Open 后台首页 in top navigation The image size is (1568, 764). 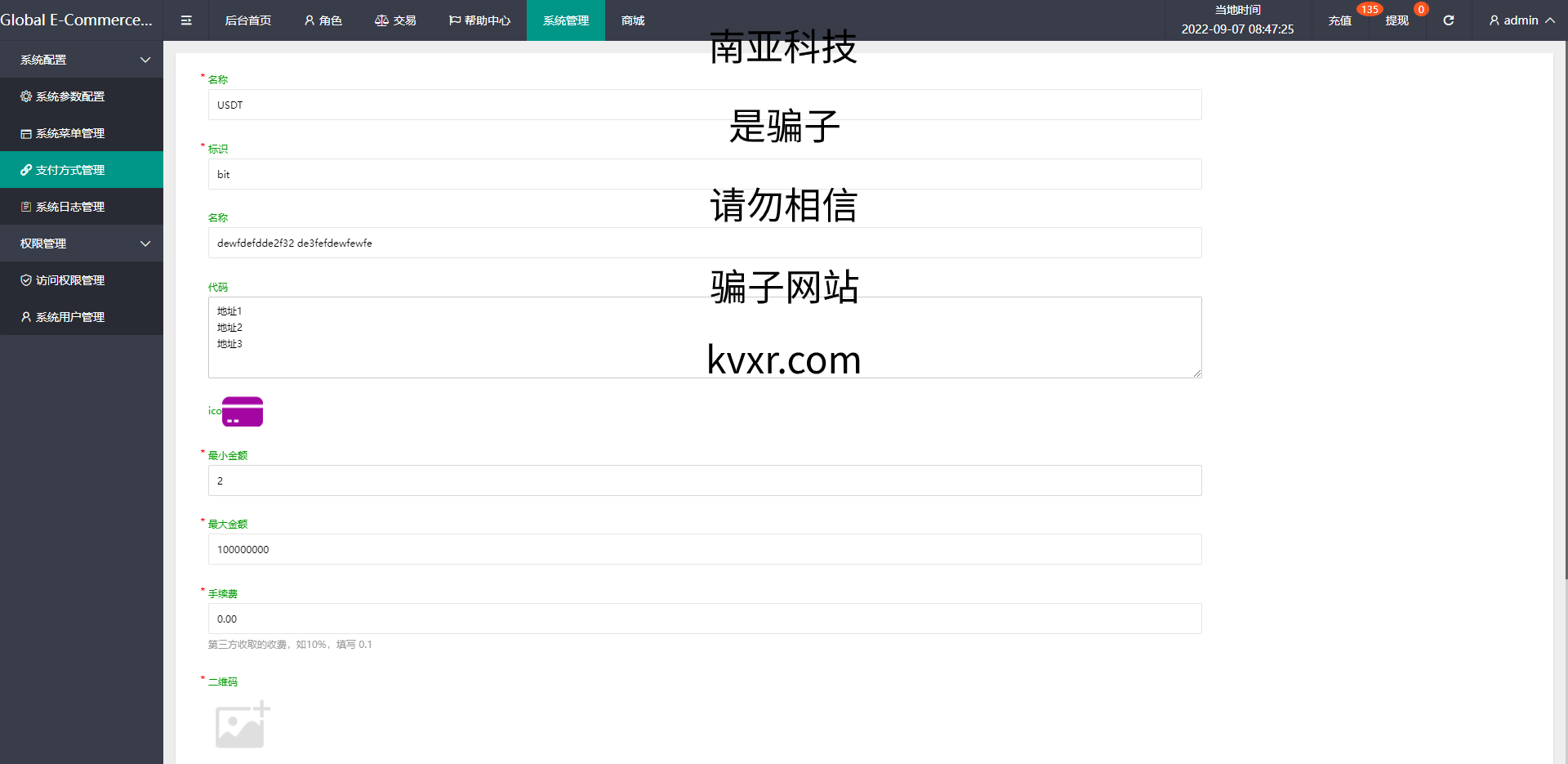248,20
